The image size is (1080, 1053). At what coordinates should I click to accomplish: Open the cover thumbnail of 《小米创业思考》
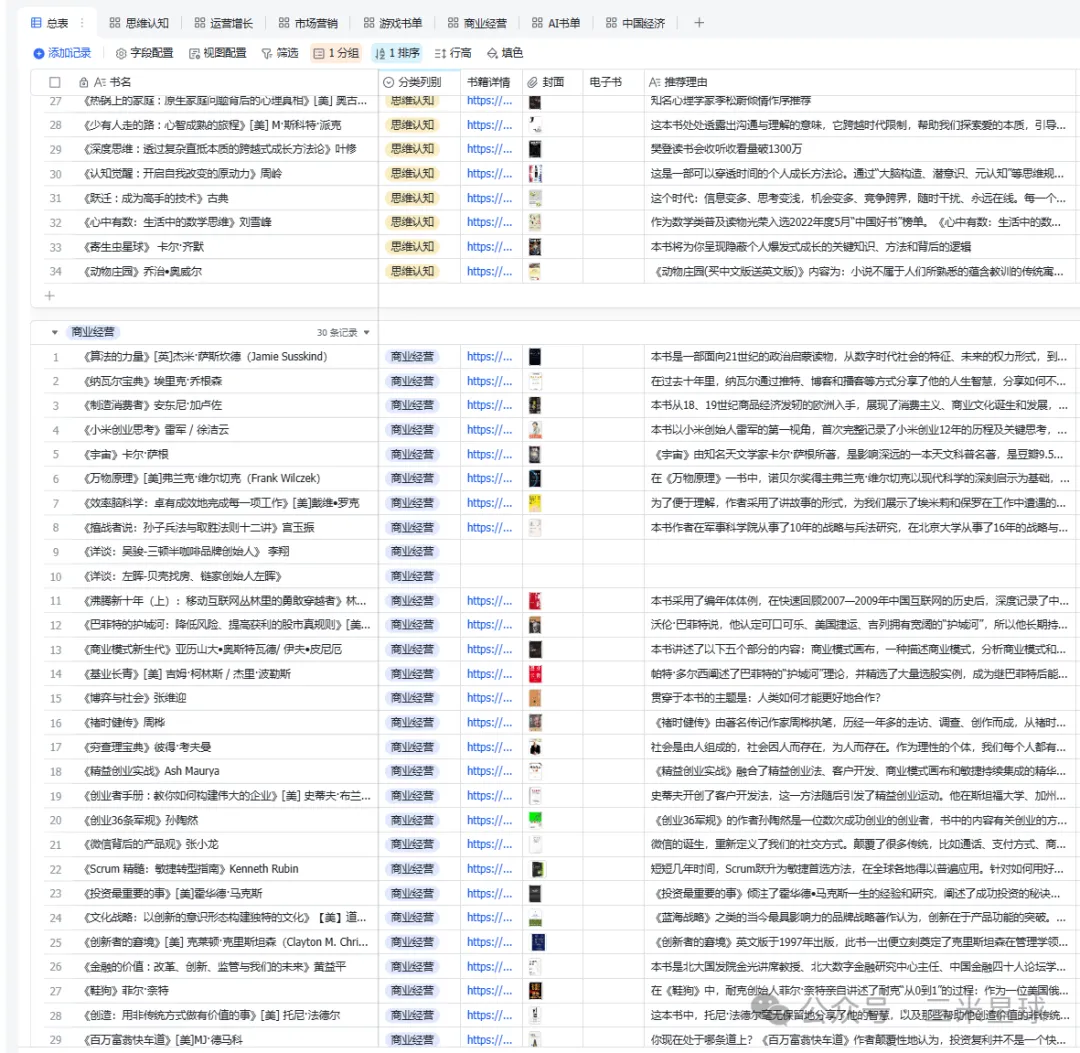point(537,430)
